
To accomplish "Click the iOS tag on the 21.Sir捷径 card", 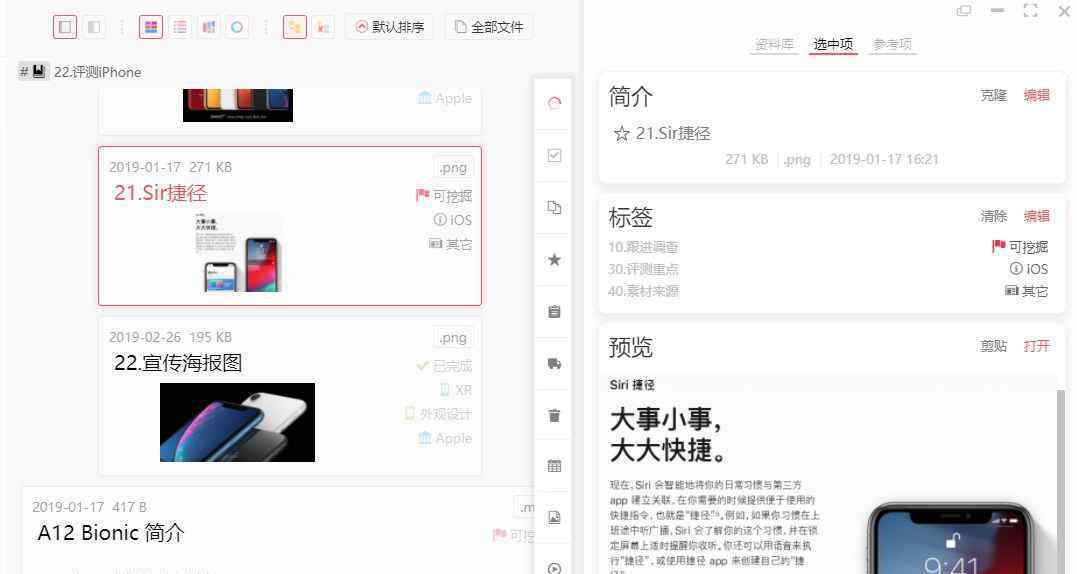I will [453, 220].
